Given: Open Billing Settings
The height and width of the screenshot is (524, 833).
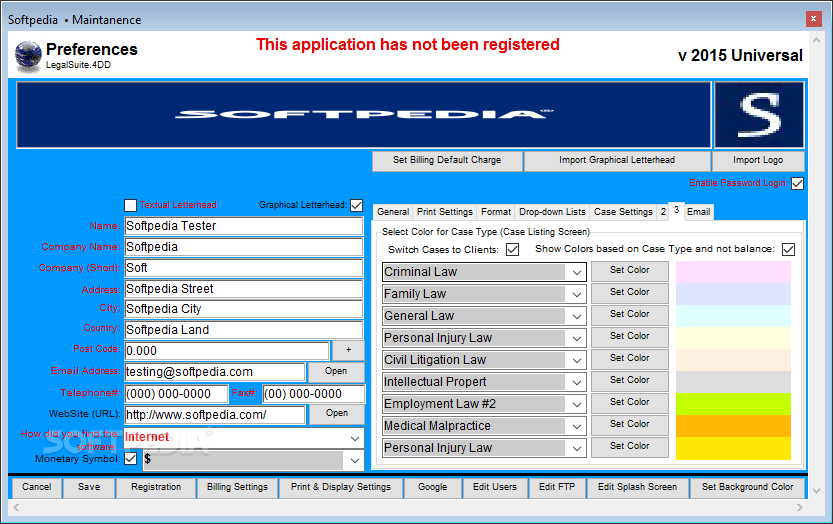Looking at the screenshot, I should (x=237, y=487).
